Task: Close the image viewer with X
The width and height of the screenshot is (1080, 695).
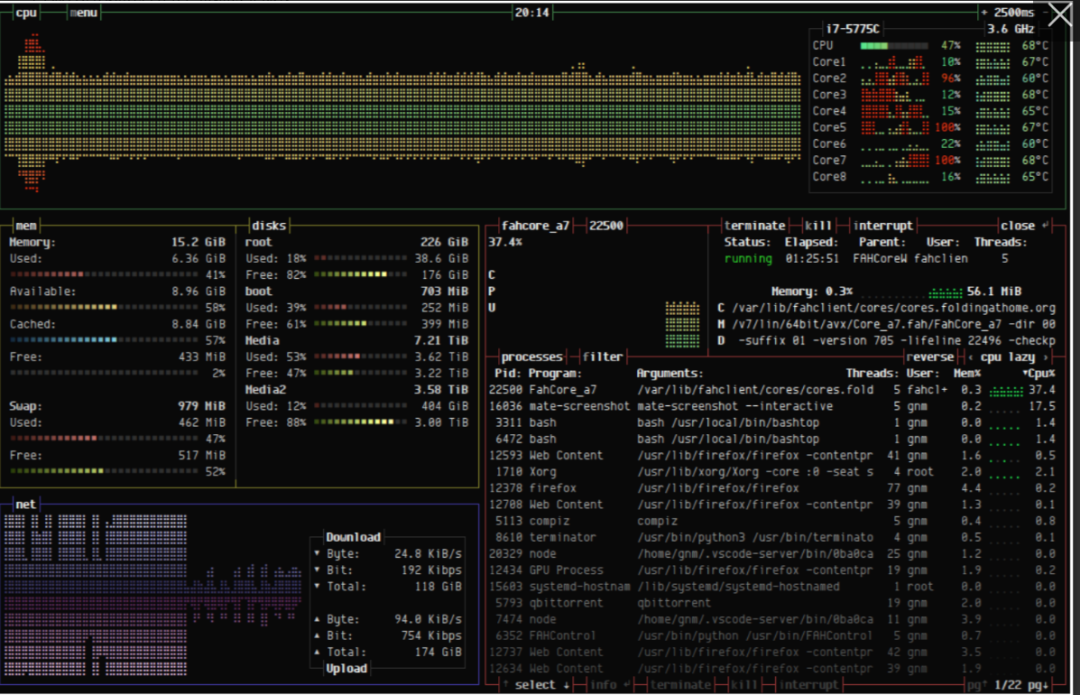Action: [x=1060, y=14]
